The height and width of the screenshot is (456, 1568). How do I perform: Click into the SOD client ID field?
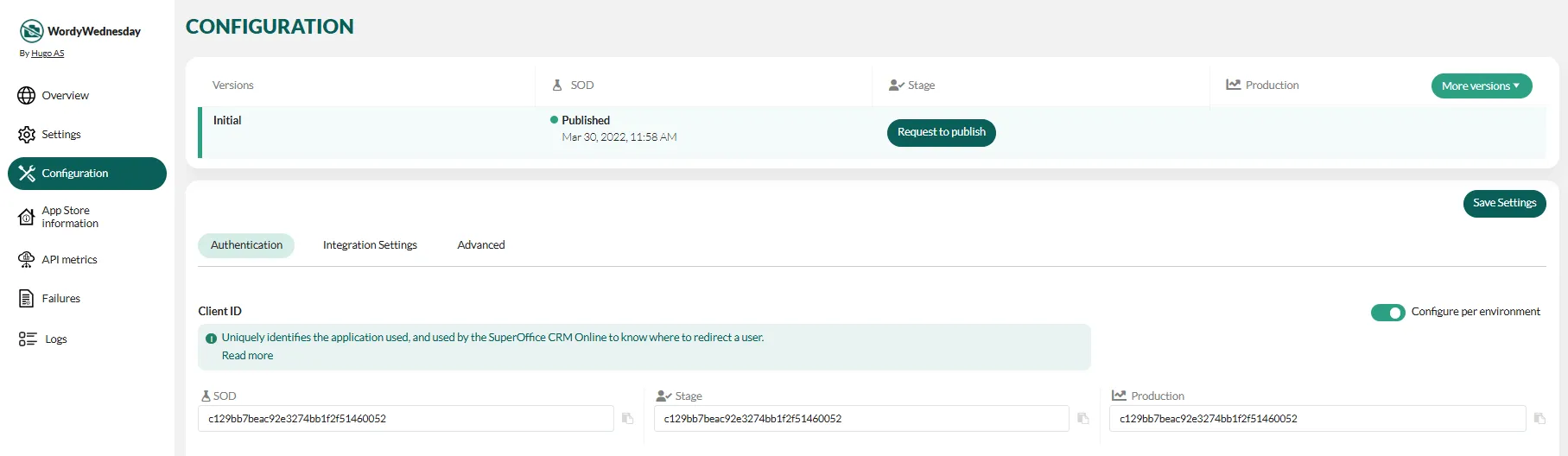(406, 419)
